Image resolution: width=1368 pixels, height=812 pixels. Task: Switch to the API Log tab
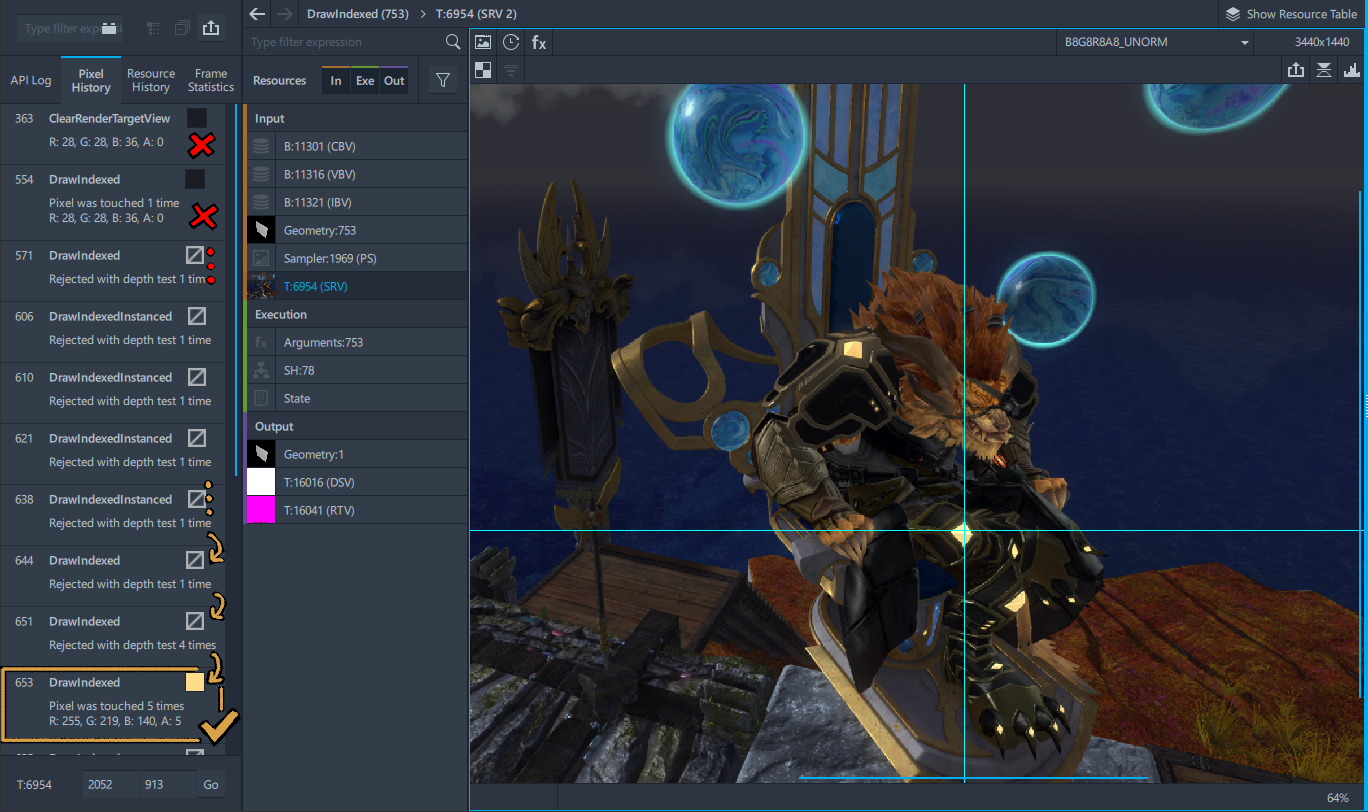tap(31, 80)
